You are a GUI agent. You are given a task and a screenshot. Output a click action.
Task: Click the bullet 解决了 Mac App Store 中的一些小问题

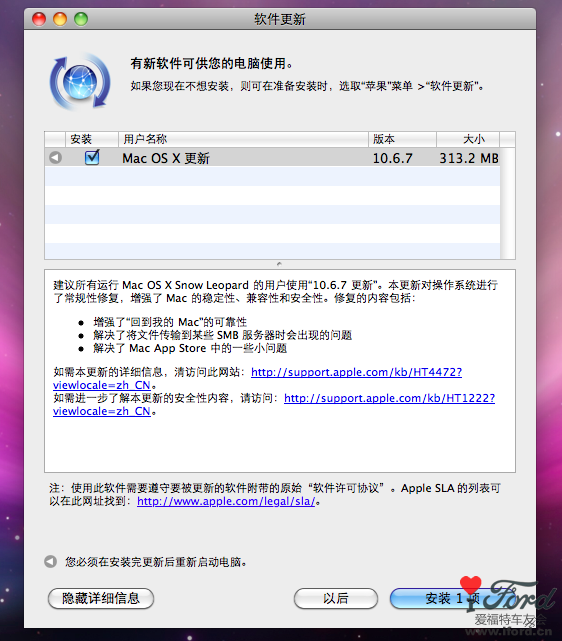[190, 348]
